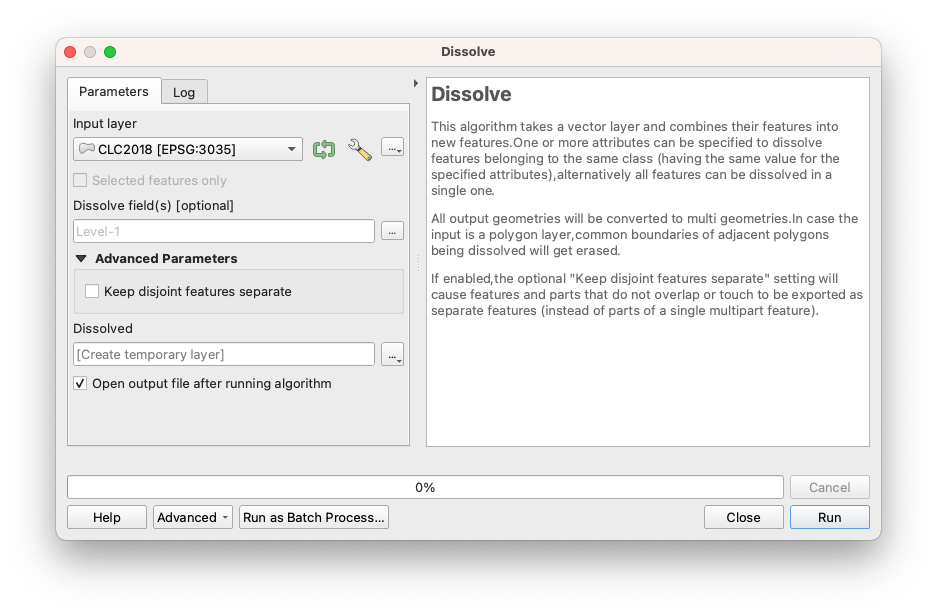Open the Advanced dropdown menu button
Viewport: 937px width, 614px height.
[192, 517]
